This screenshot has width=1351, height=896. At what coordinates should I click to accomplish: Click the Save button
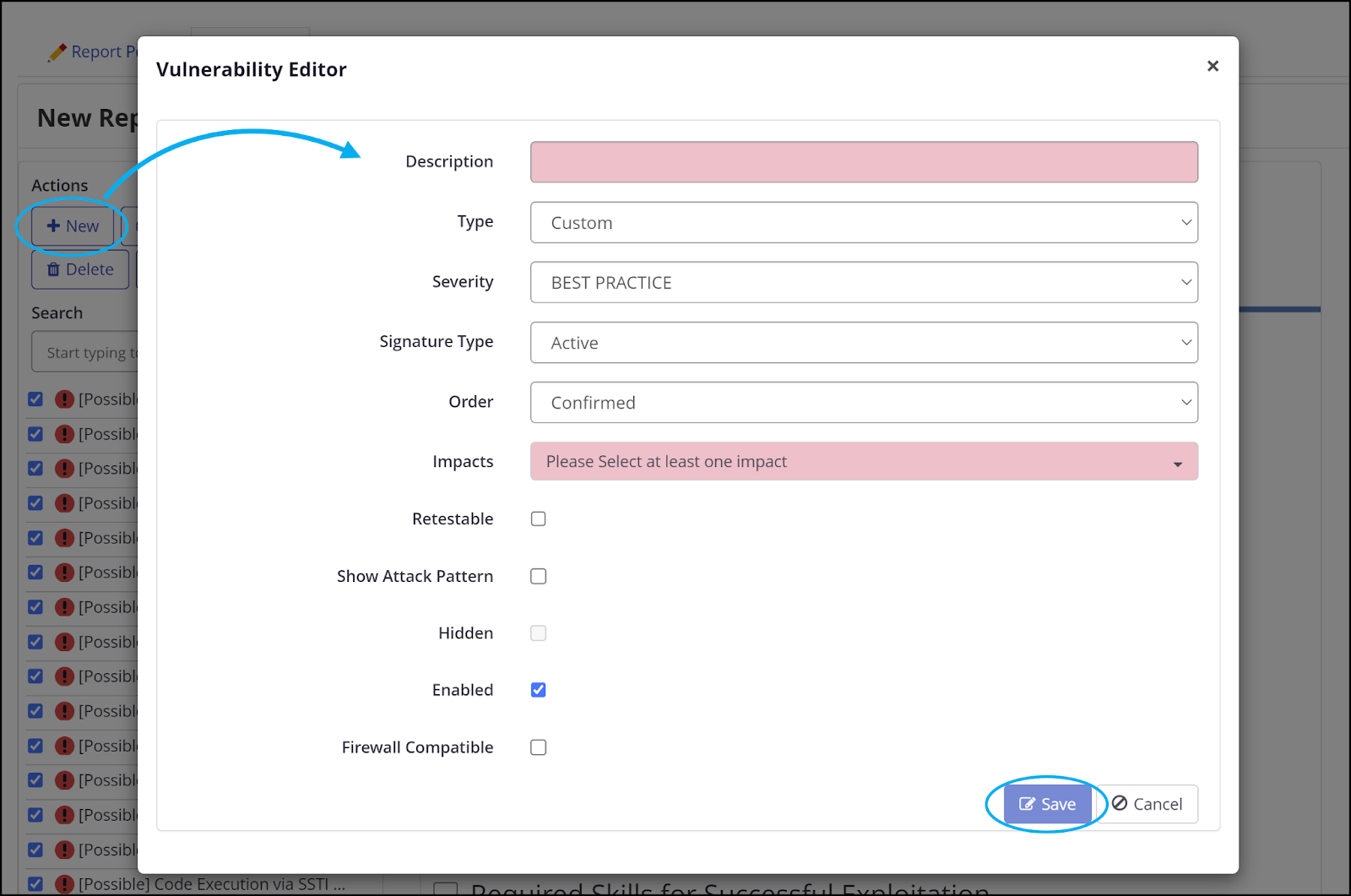[1048, 804]
